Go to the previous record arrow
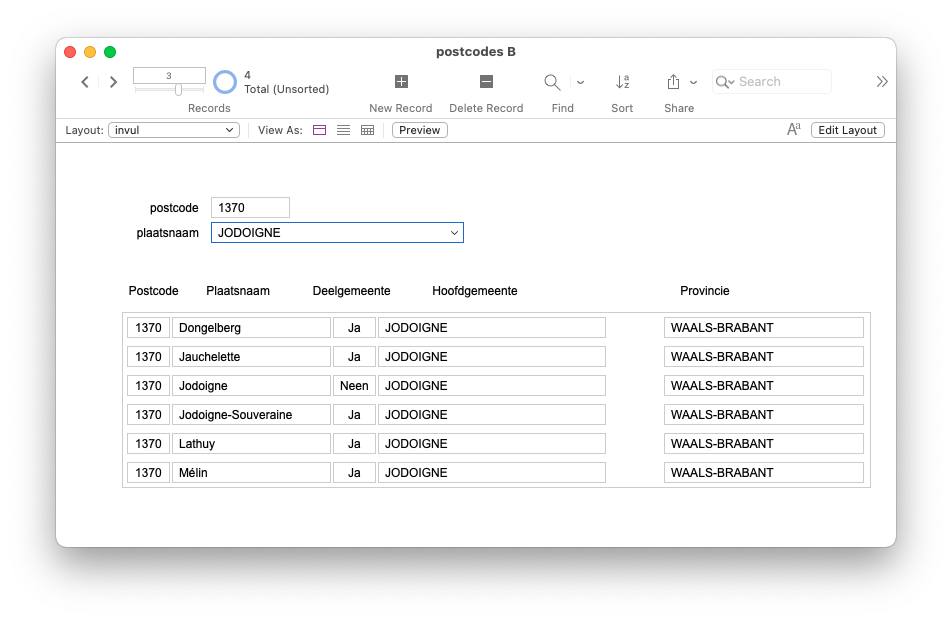 85,82
